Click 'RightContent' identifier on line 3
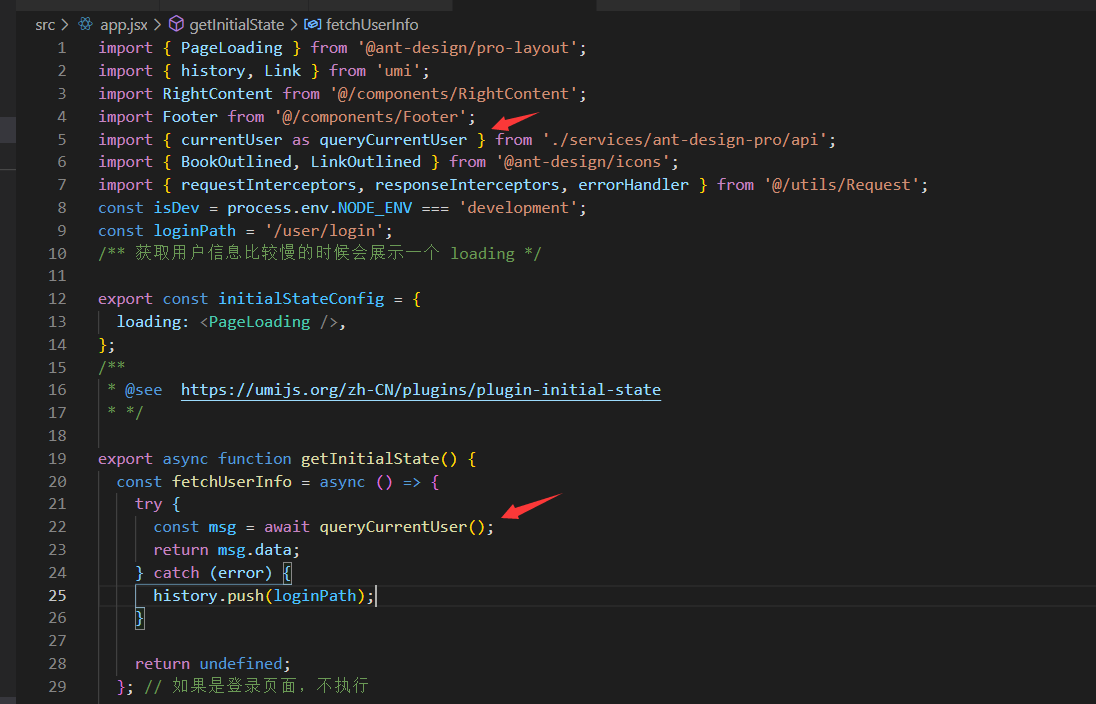Viewport: 1096px width, 704px height. click(x=217, y=94)
